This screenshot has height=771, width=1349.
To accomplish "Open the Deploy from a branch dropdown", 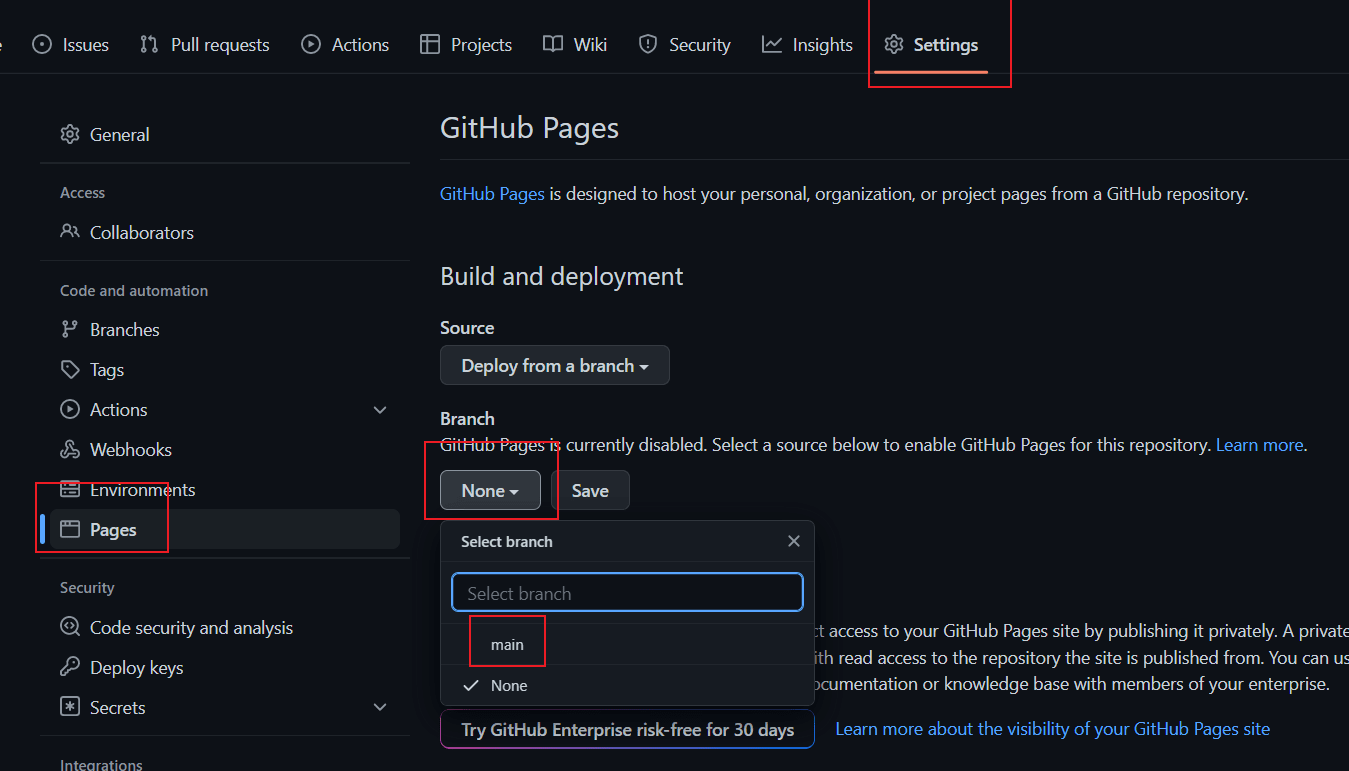I will click(555, 365).
